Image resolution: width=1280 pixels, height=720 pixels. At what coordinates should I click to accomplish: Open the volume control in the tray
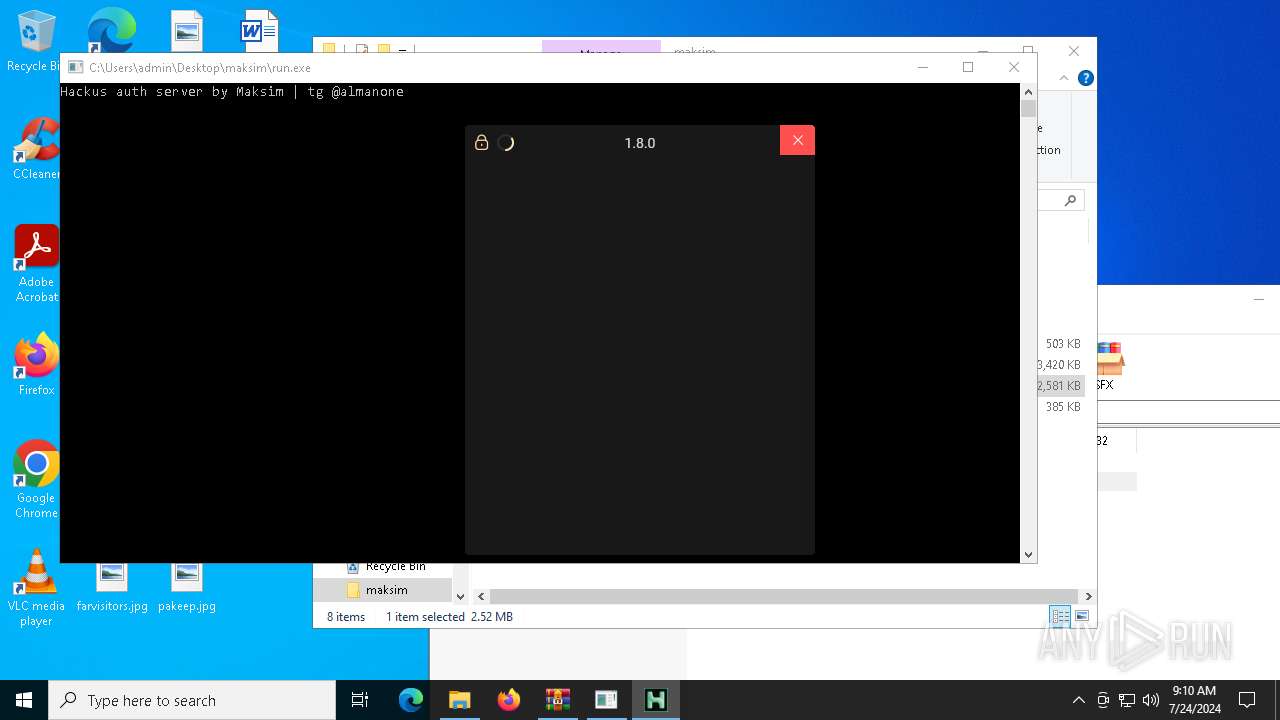coord(1151,700)
